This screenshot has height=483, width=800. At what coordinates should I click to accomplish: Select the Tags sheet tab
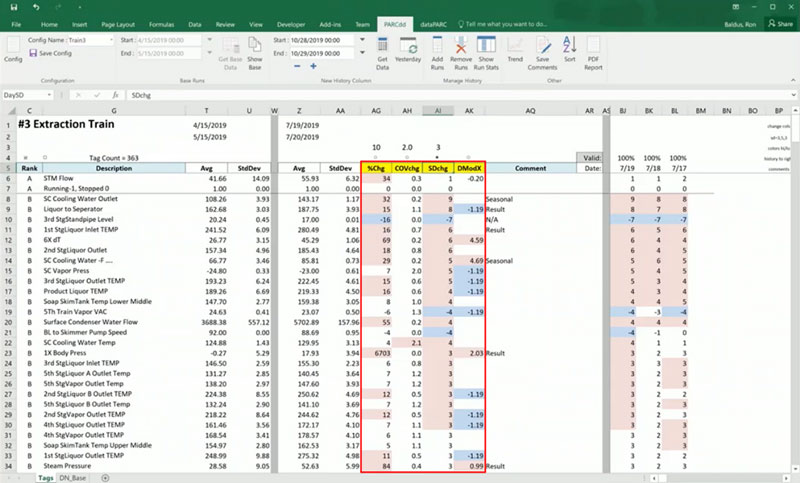click(45, 478)
